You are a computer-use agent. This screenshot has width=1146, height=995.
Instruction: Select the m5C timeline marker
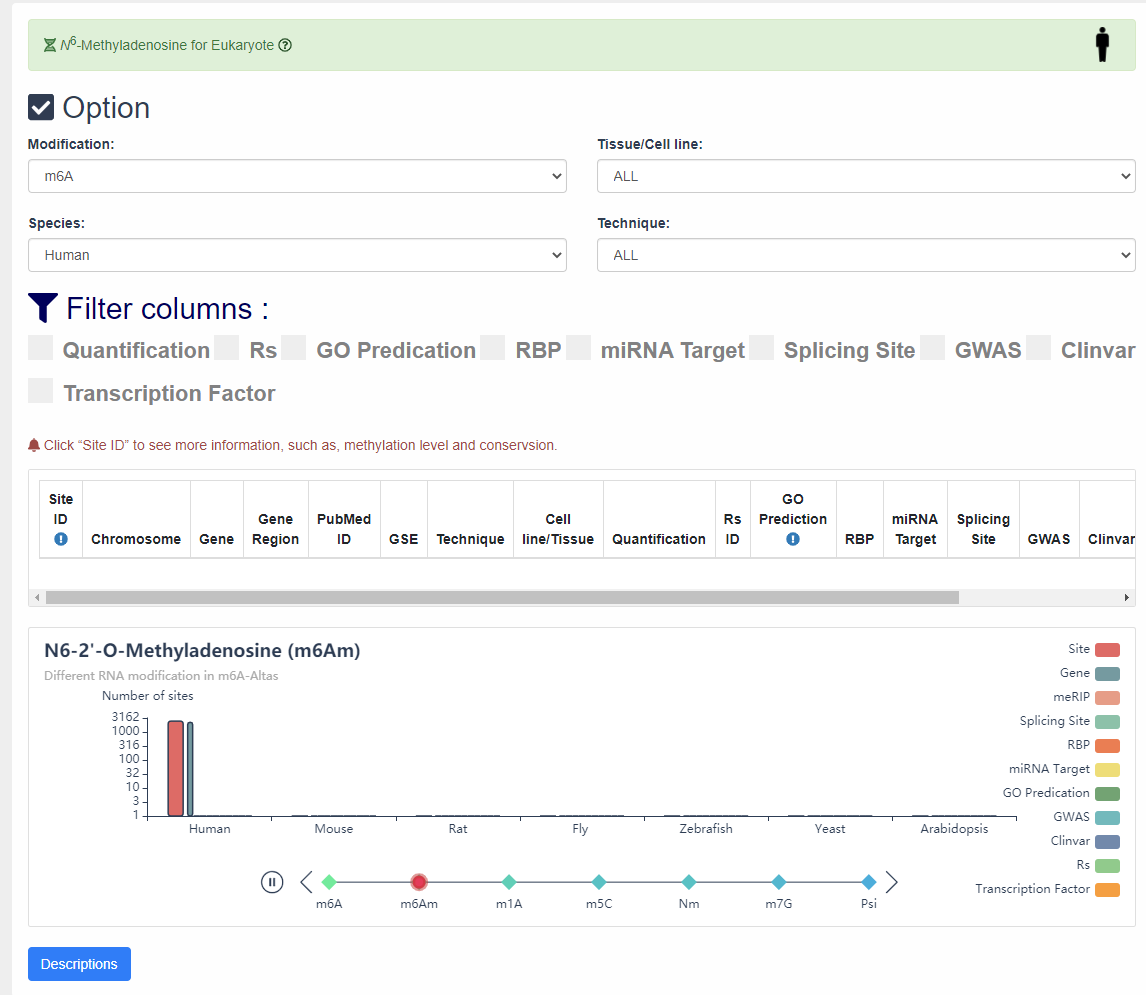pos(599,882)
